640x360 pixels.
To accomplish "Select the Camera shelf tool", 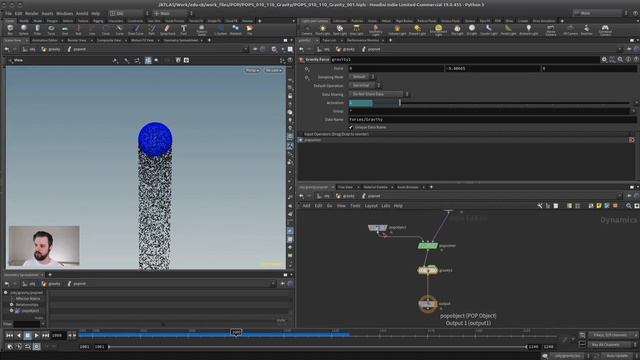I will pos(307,29).
